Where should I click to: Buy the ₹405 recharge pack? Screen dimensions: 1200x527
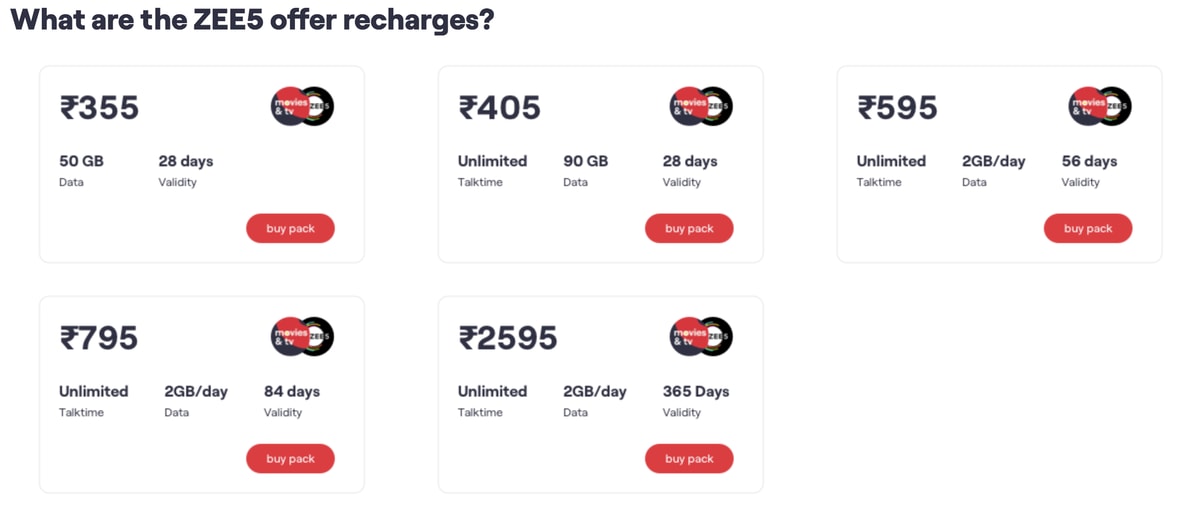[x=689, y=229]
